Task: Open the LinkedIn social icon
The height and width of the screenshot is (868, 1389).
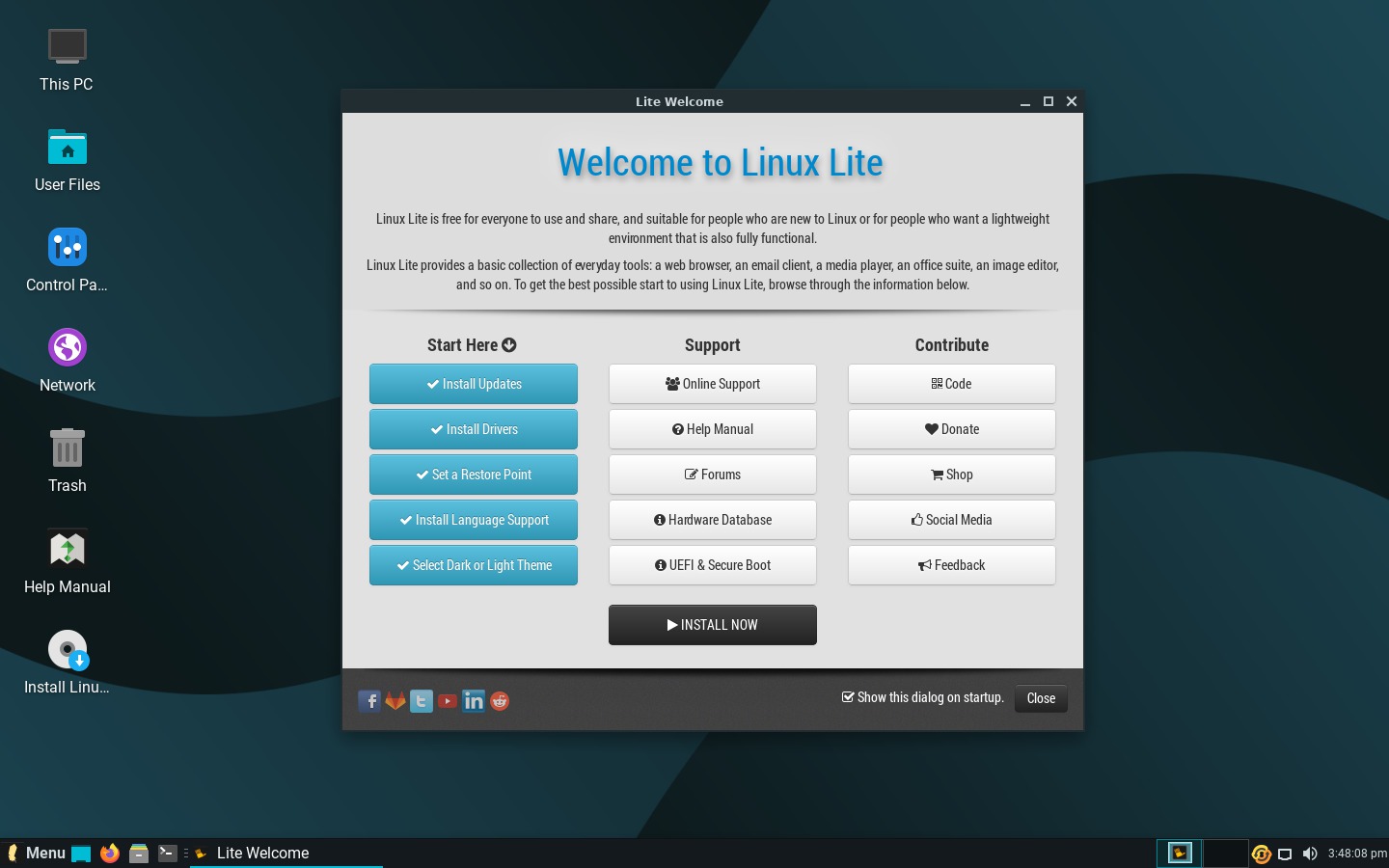Action: (474, 701)
